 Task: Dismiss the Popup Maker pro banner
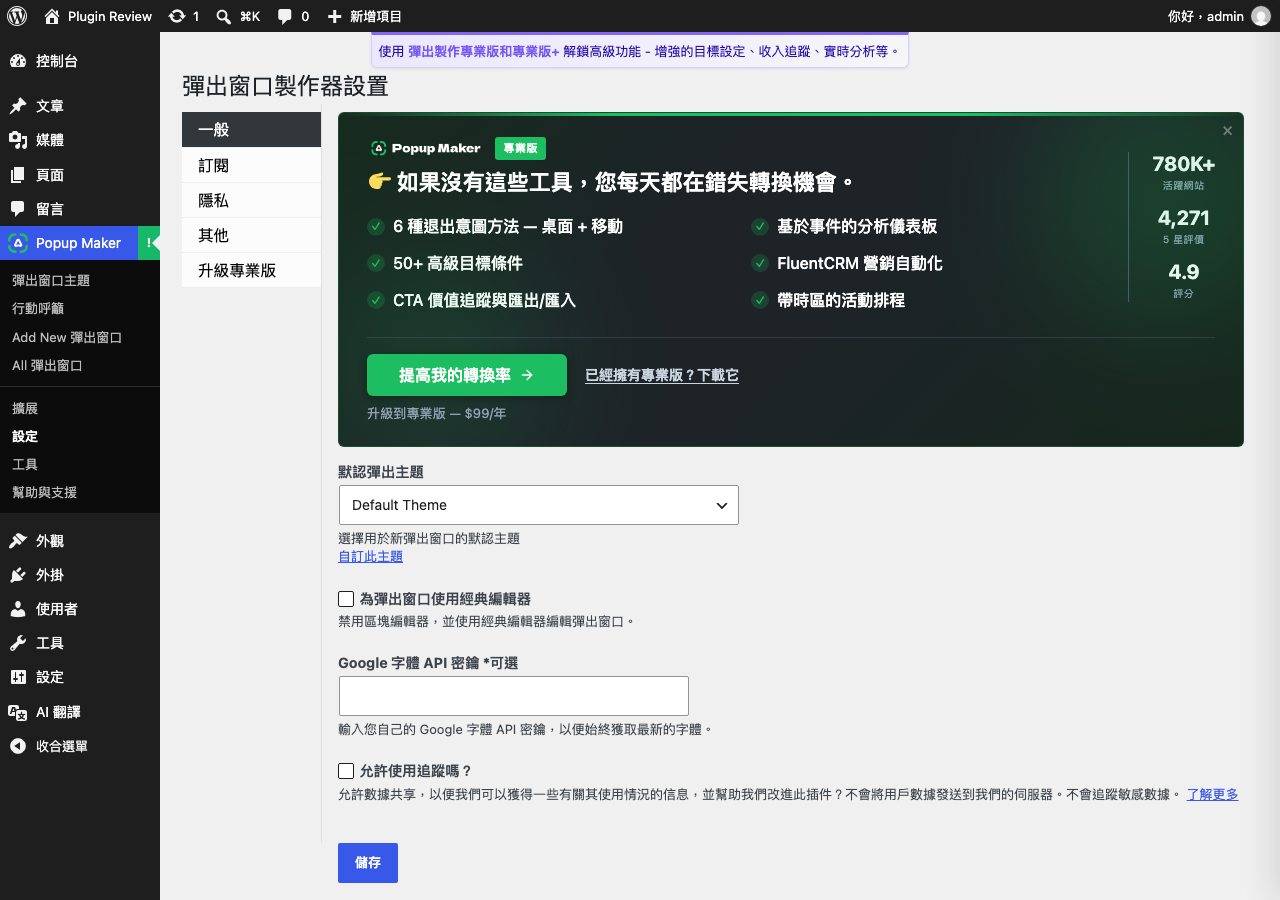[x=1227, y=131]
